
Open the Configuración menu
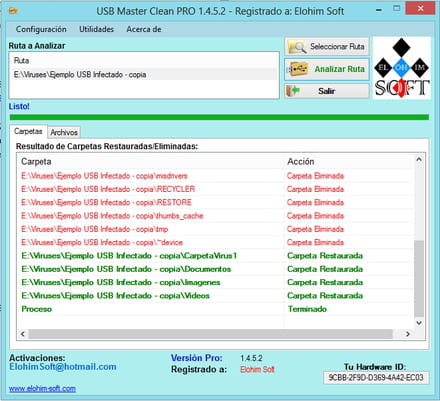point(41,29)
